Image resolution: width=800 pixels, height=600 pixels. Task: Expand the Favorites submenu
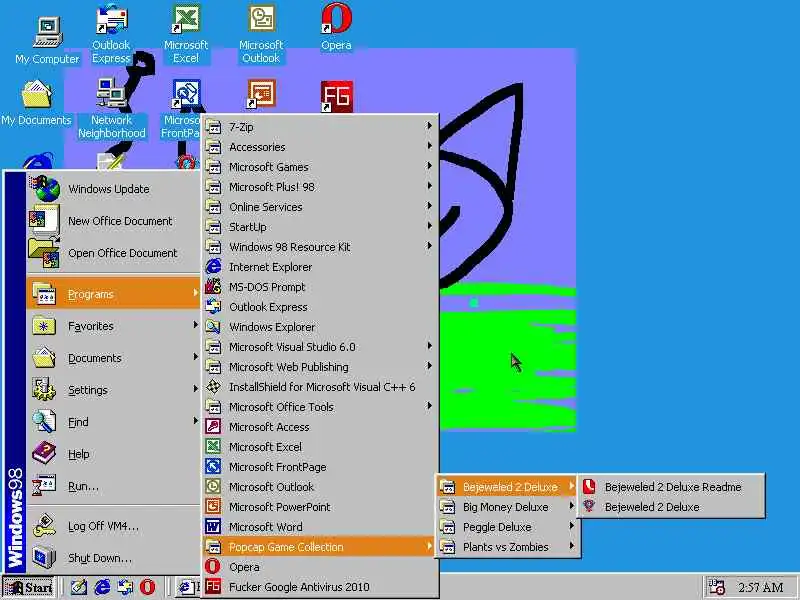pyautogui.click(x=113, y=326)
